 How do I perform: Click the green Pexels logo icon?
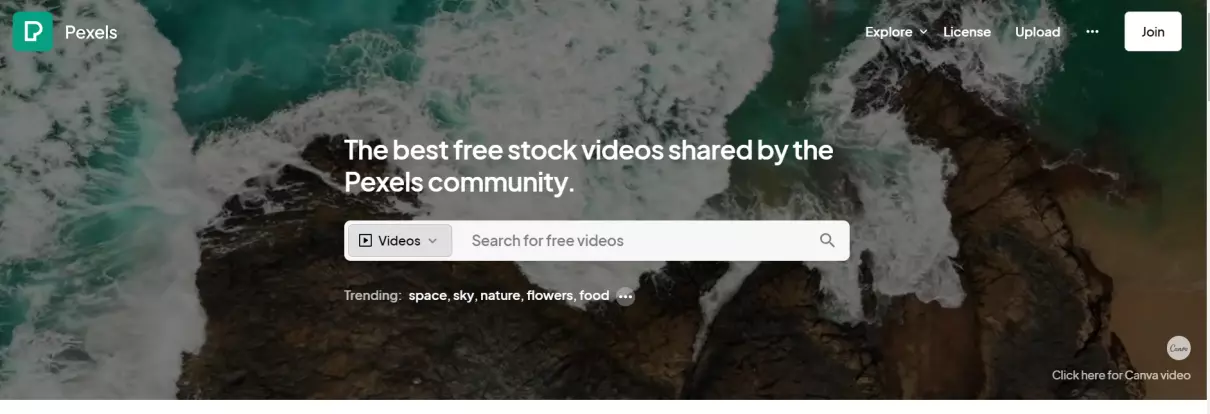(33, 32)
